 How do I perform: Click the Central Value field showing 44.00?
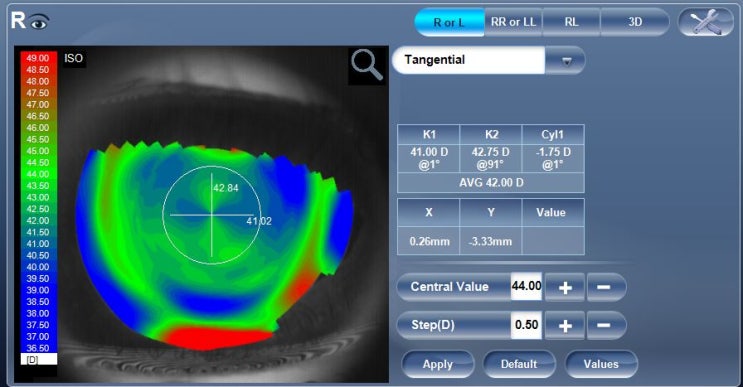[526, 286]
